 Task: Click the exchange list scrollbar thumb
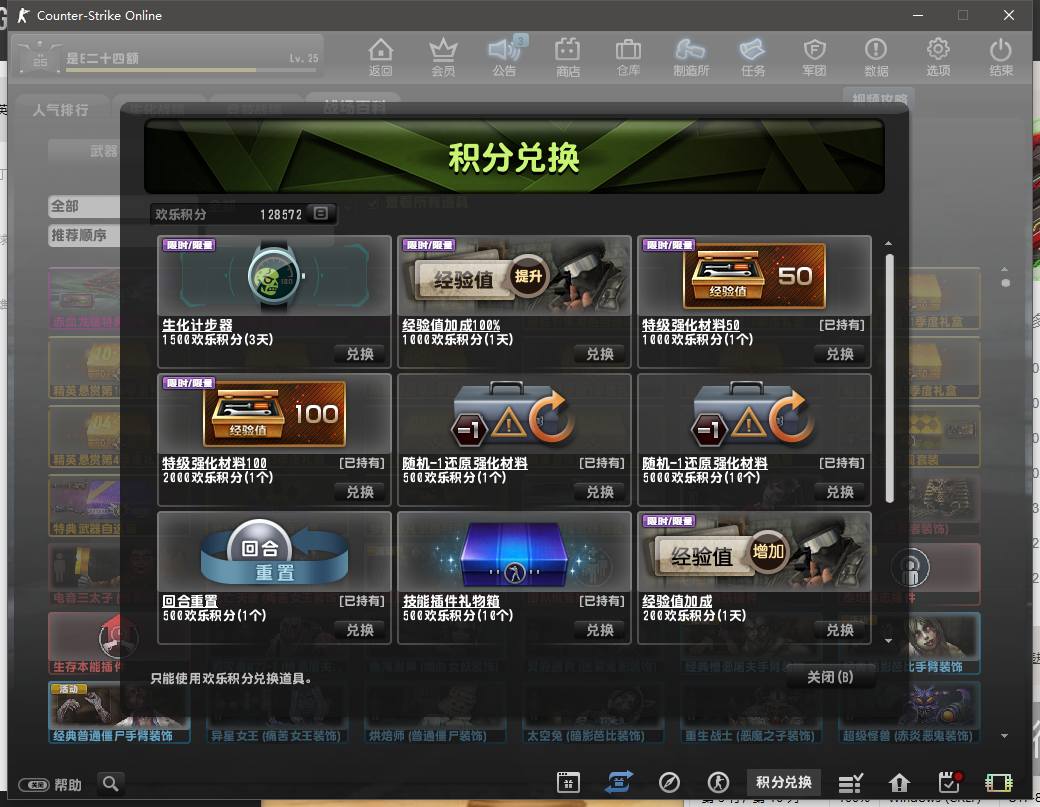coord(889,378)
